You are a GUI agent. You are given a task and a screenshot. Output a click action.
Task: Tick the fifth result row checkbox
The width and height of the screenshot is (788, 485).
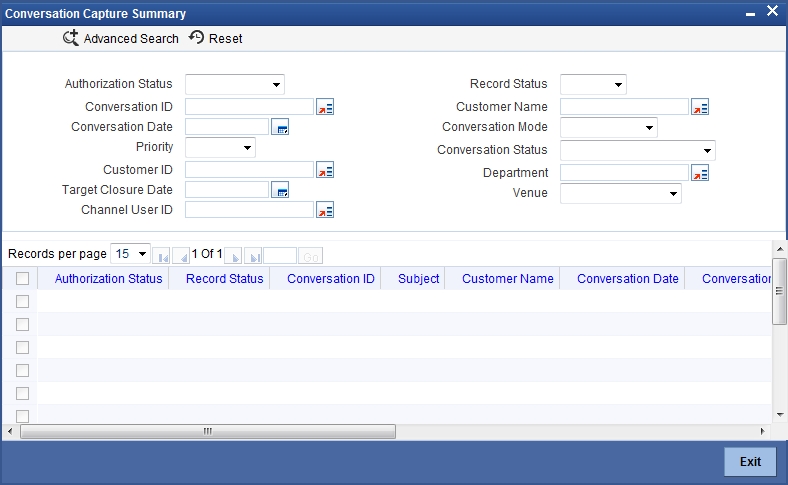tap(23, 394)
